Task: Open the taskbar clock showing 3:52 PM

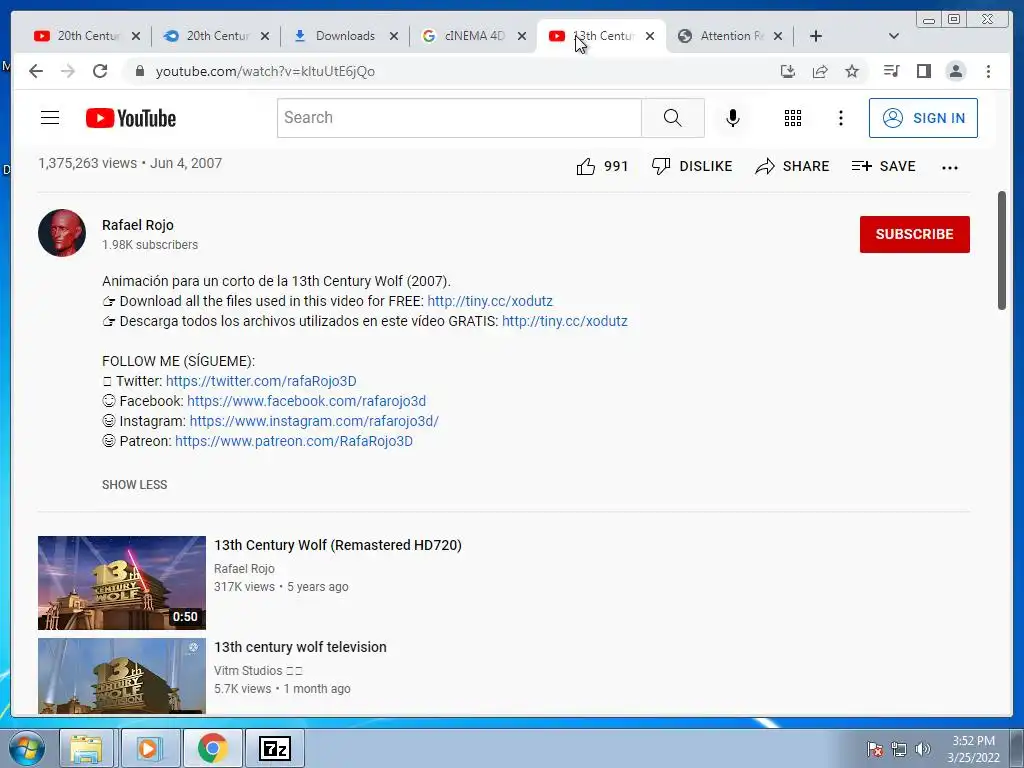Action: pyautogui.click(x=973, y=749)
